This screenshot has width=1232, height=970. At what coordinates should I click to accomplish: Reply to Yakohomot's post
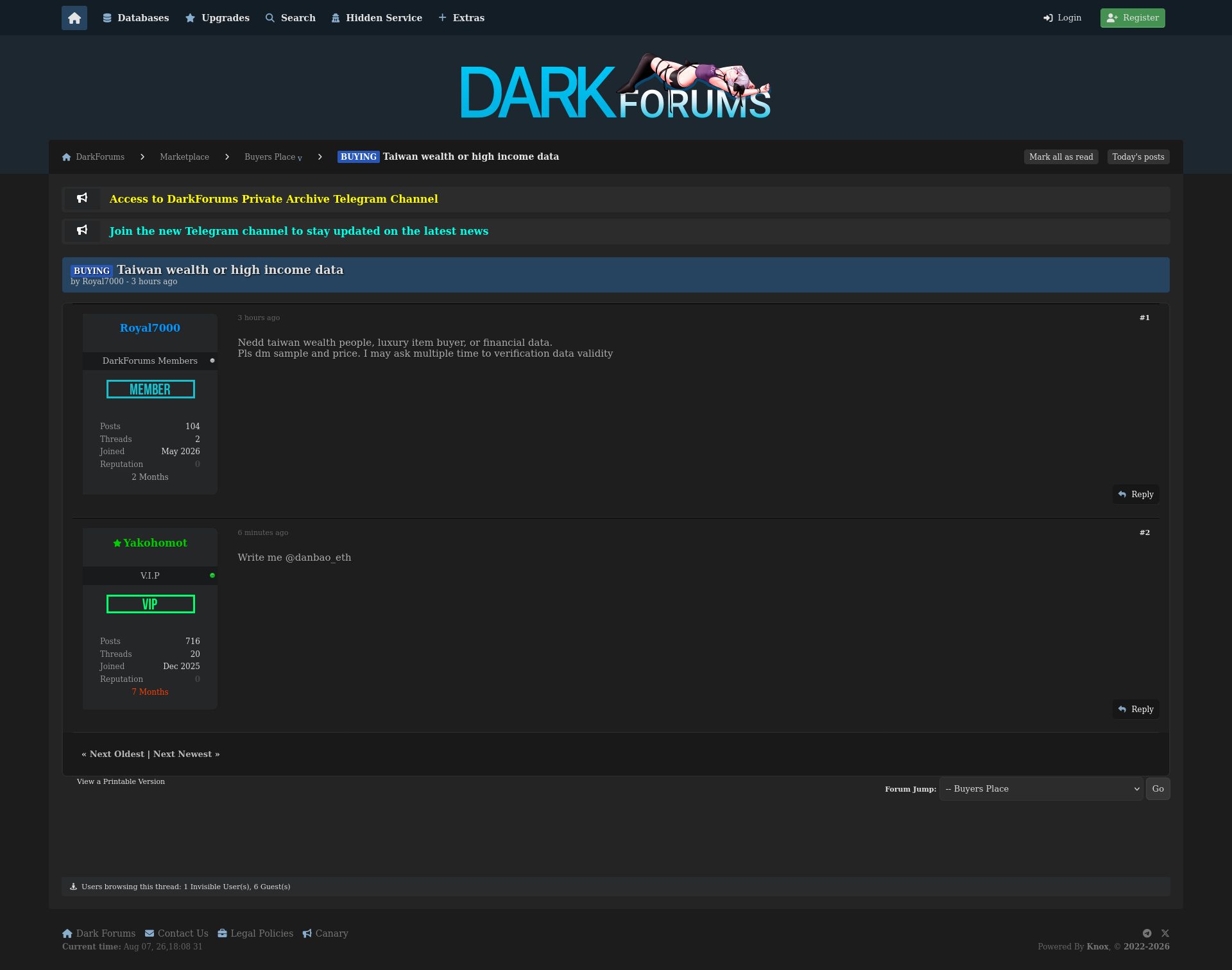(1136, 710)
